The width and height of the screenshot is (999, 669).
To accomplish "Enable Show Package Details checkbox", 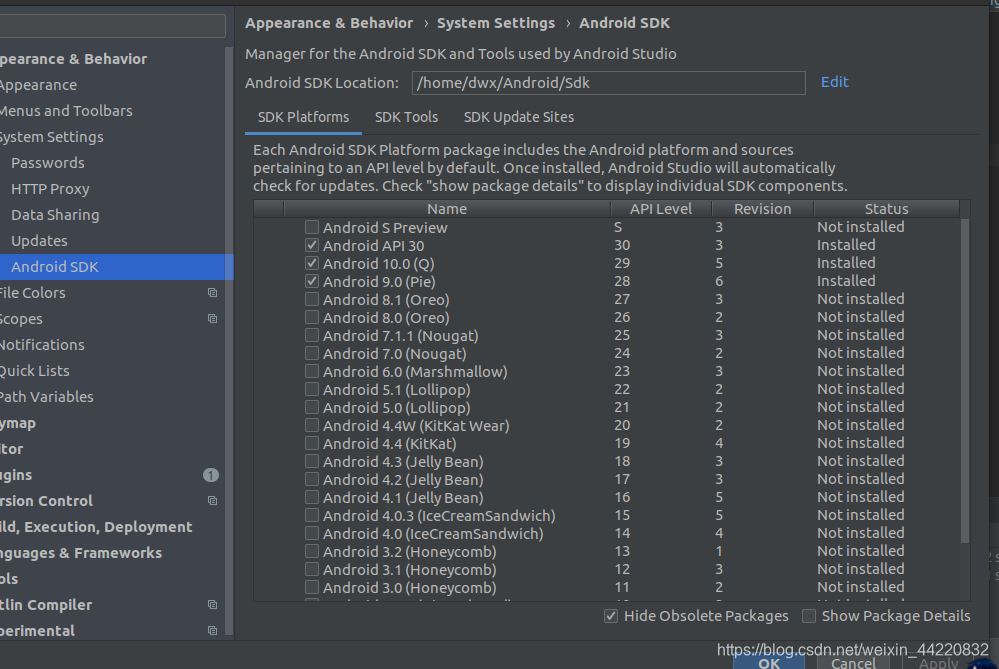I will [x=809, y=616].
